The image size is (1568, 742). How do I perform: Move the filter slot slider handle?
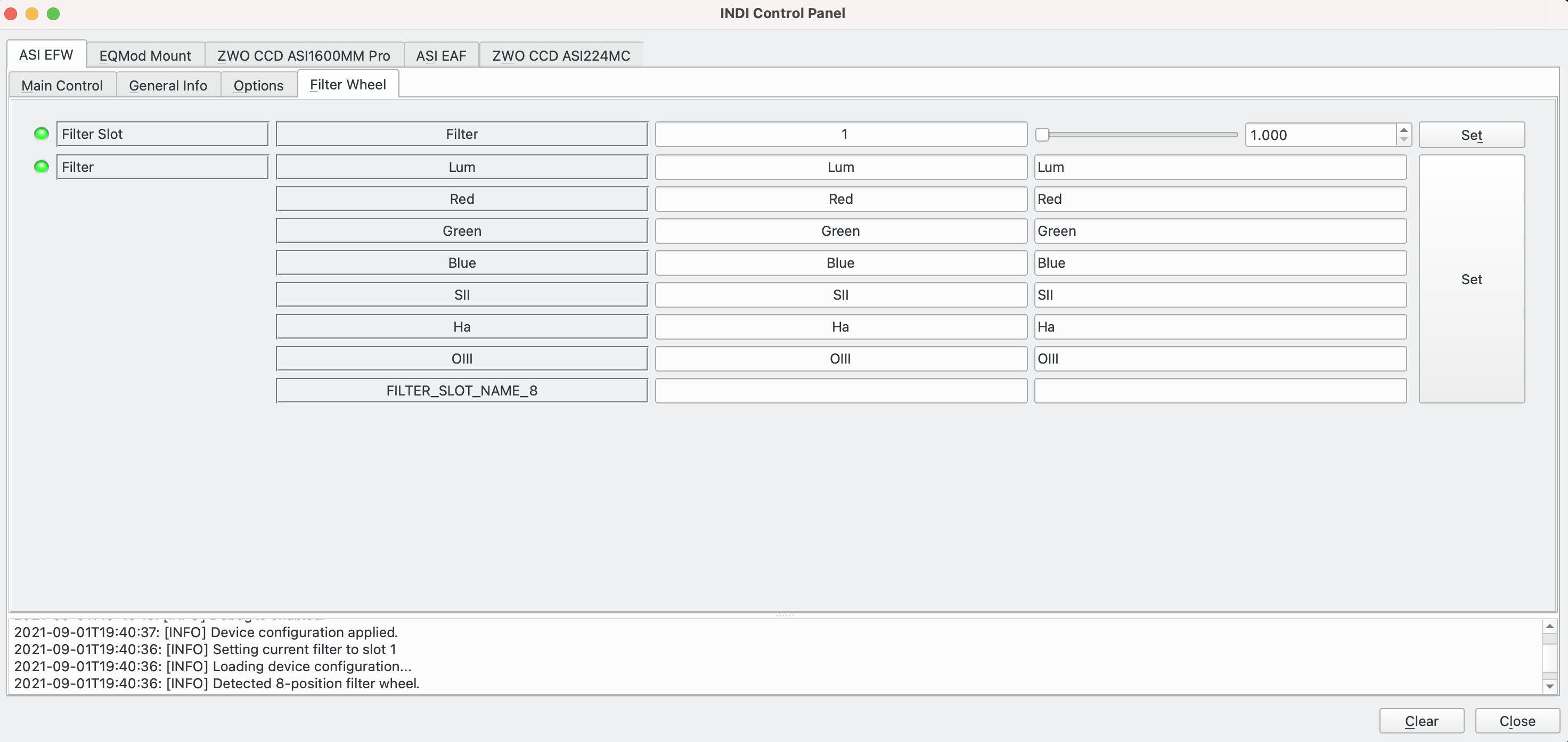(x=1042, y=135)
